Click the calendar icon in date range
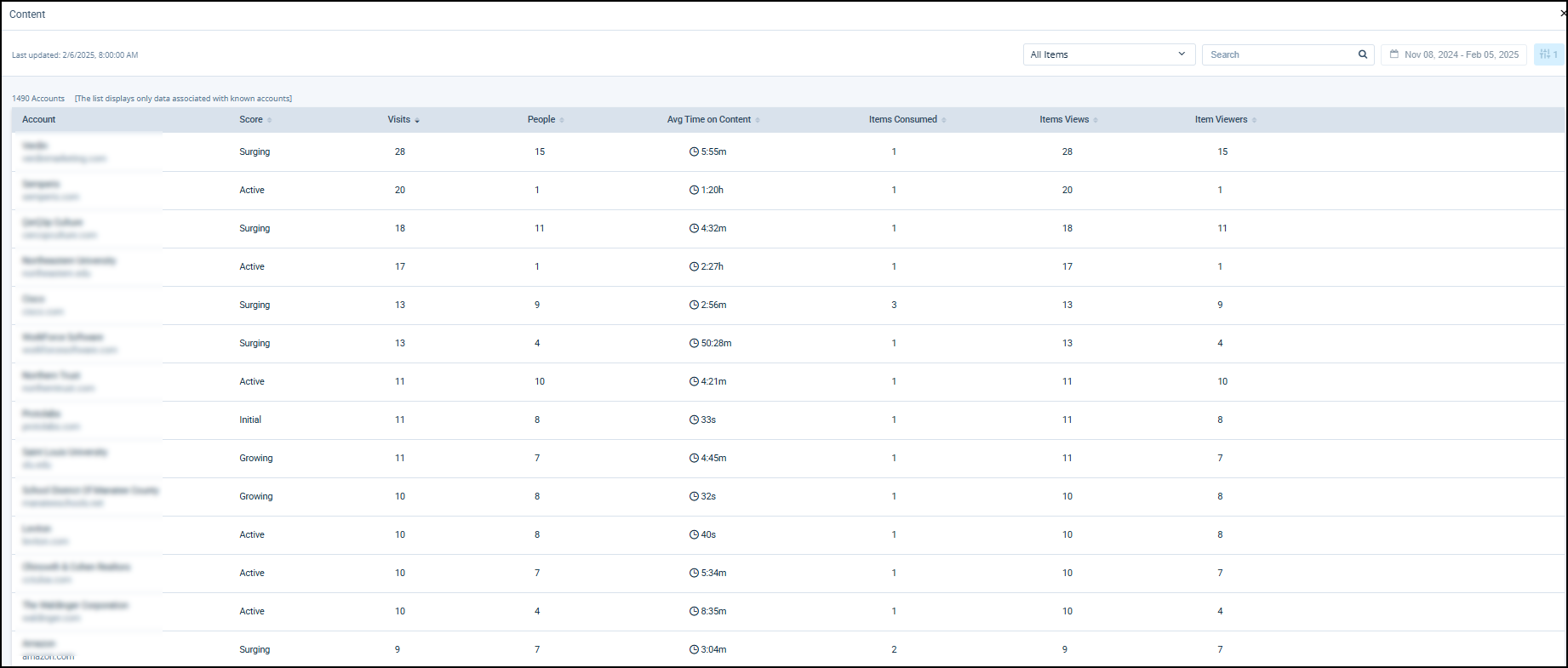 tap(1394, 54)
